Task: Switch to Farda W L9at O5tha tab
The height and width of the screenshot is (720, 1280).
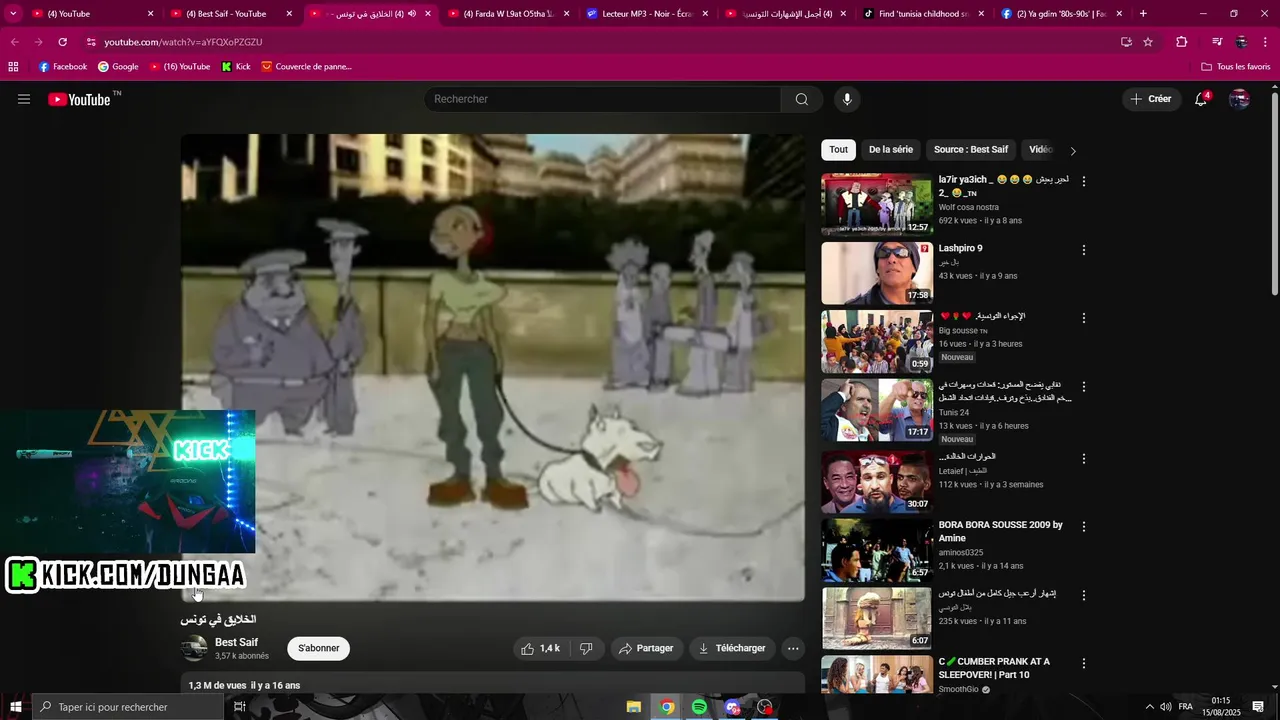Action: (x=507, y=14)
